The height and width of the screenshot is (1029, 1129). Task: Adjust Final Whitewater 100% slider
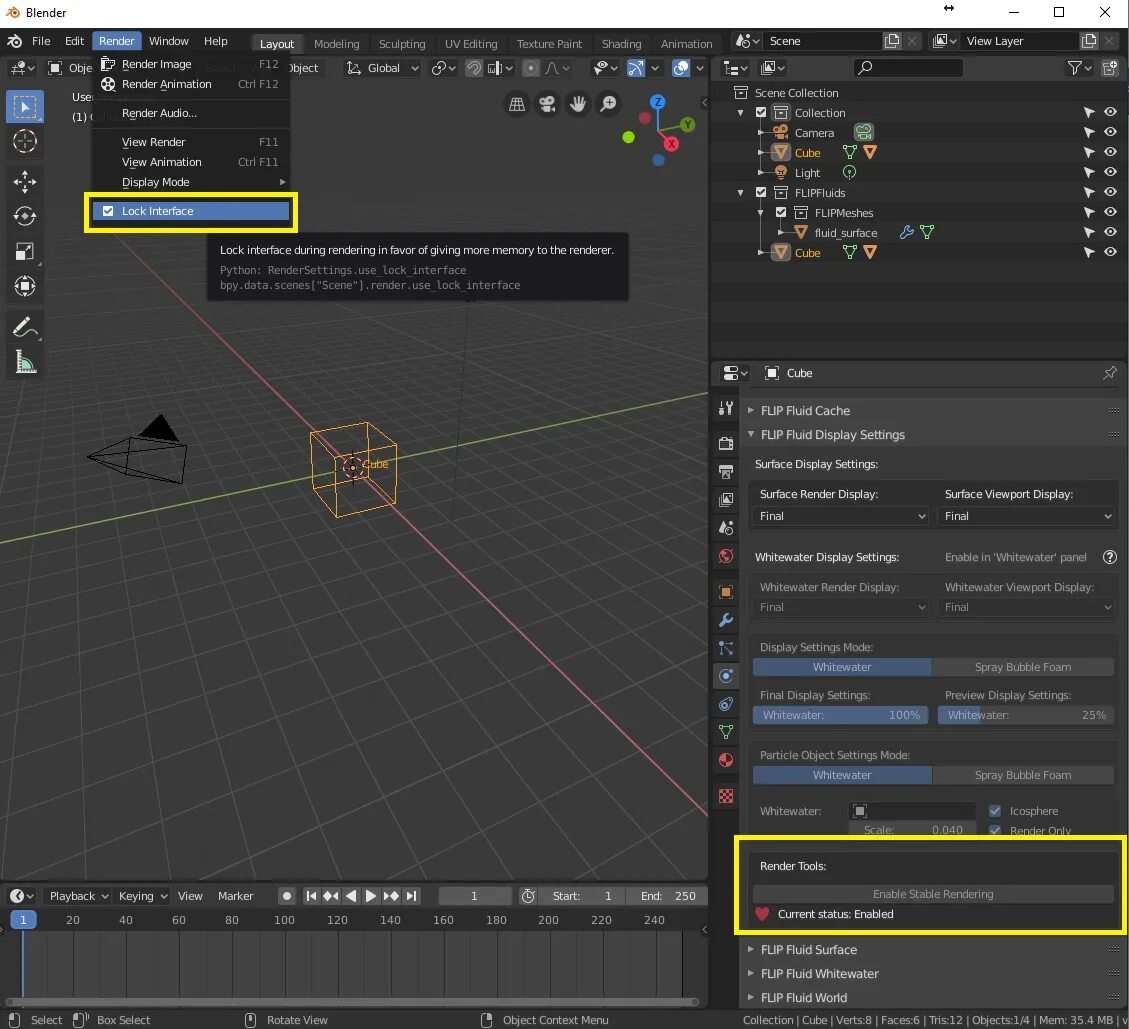tap(841, 715)
